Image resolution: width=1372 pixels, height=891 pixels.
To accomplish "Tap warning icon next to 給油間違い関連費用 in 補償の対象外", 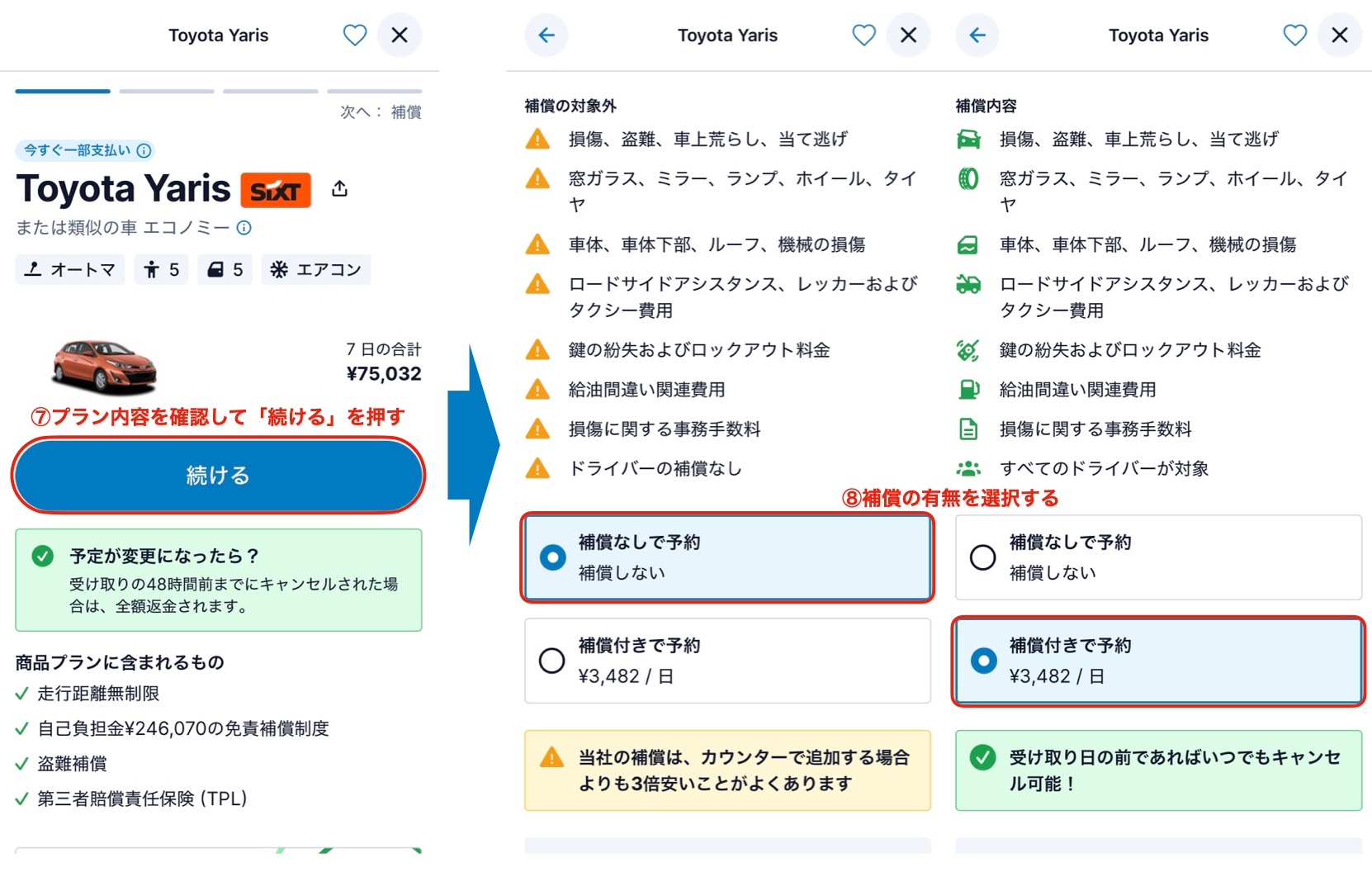I will (537, 390).
